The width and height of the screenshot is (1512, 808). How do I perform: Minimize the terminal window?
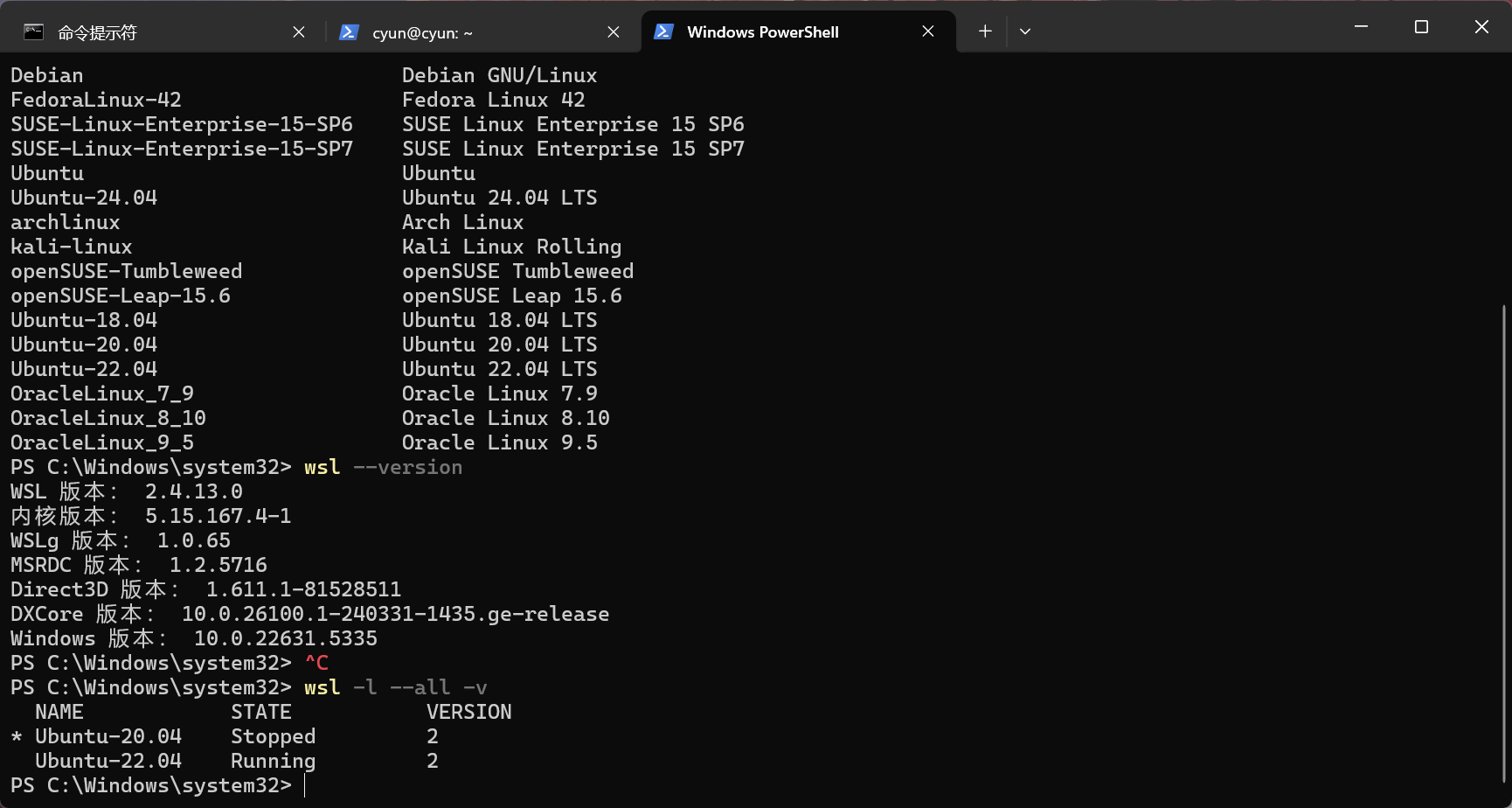1361,27
